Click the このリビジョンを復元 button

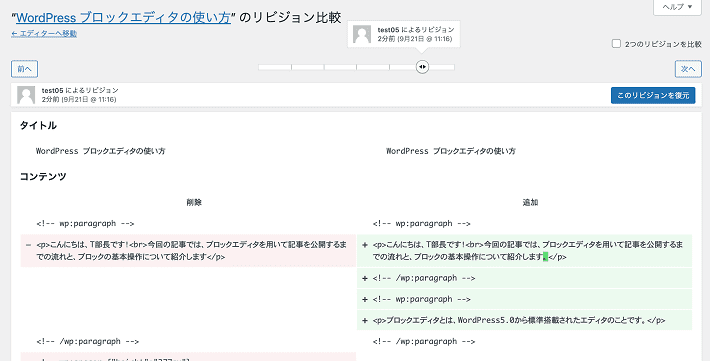coord(653,95)
